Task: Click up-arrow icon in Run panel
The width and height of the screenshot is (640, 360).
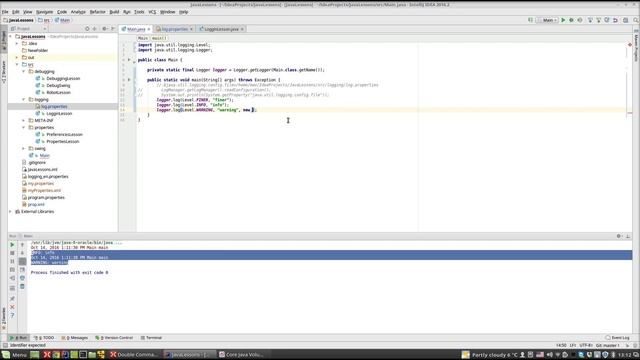Action: point(22,245)
